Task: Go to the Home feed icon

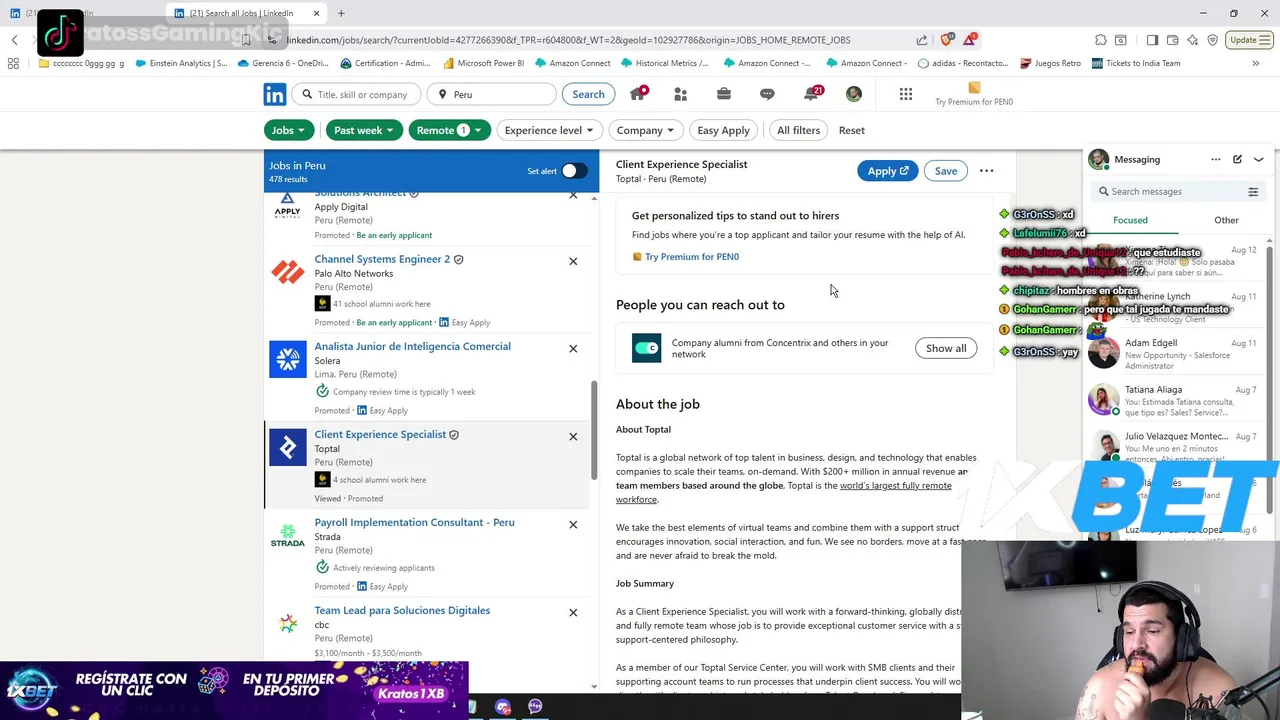Action: click(637, 94)
